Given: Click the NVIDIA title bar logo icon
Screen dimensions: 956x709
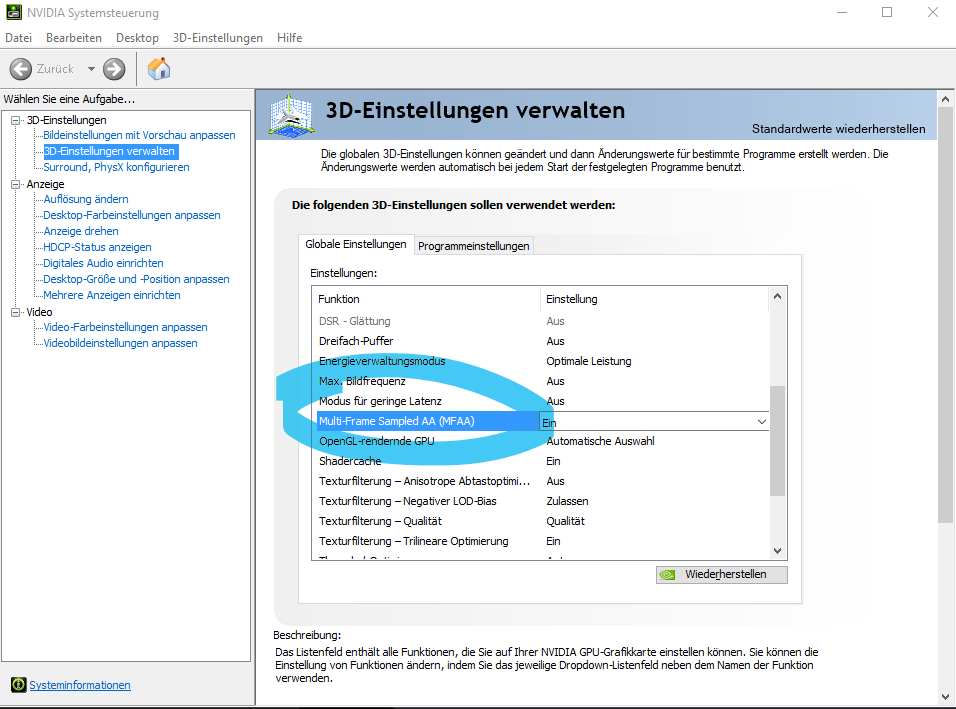Looking at the screenshot, I should click(13, 12).
